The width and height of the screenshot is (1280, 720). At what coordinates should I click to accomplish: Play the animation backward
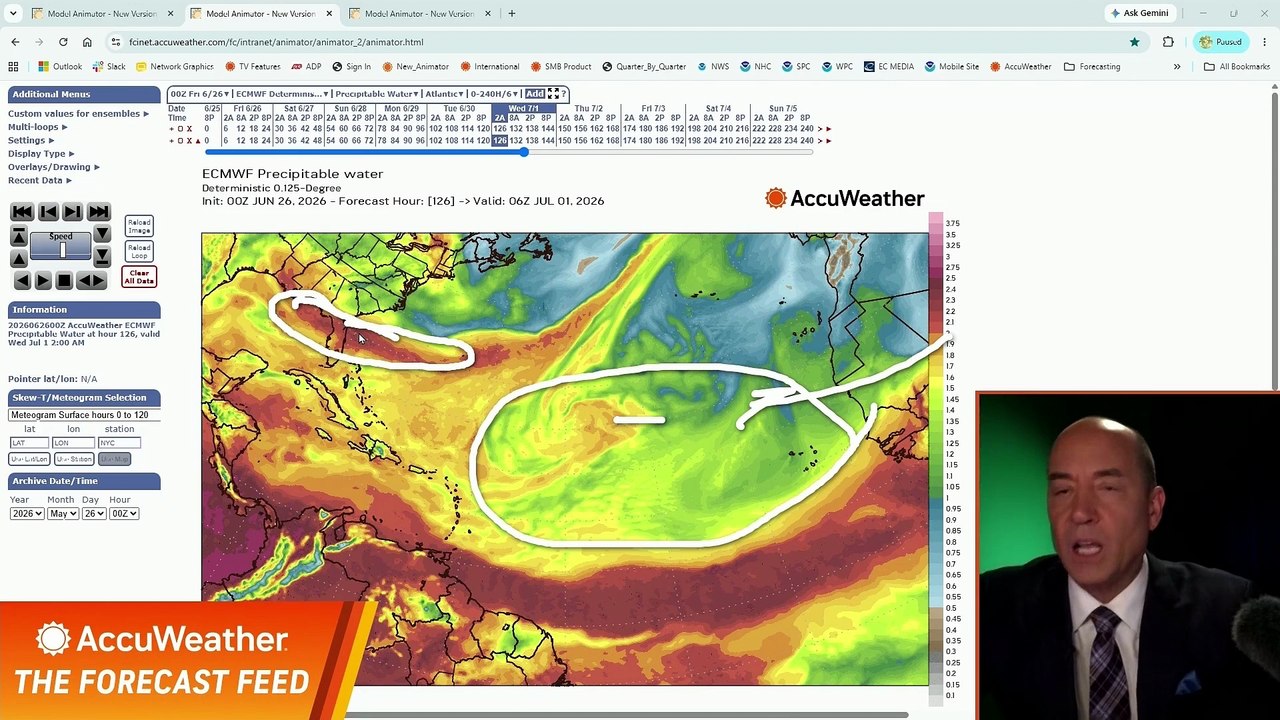22,281
